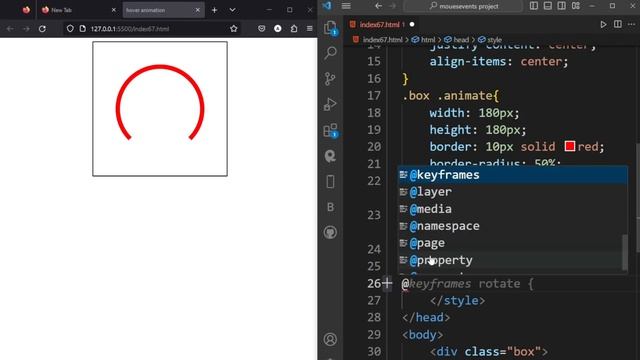The height and width of the screenshot is (360, 640).
Task: Click the Run play button in editor
Action: [603, 24]
